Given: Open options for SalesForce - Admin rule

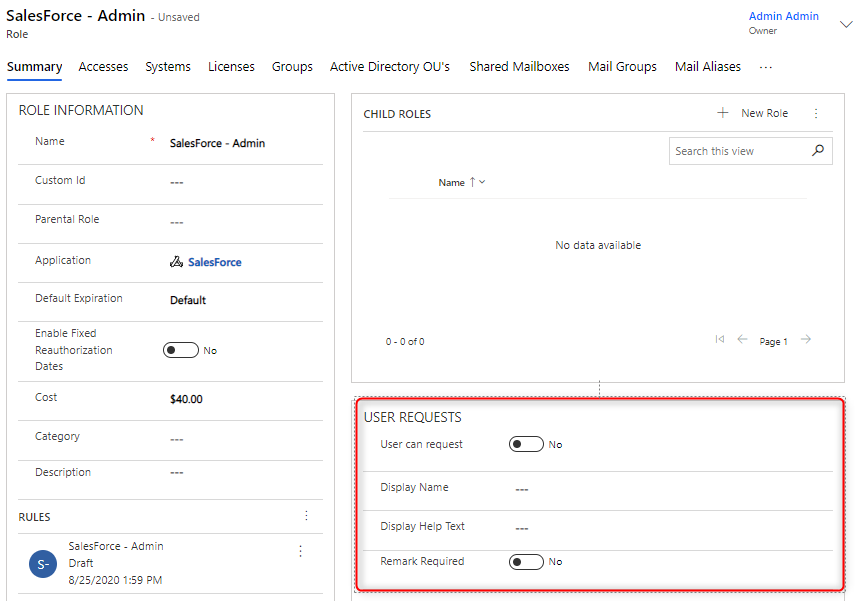Looking at the screenshot, I should [300, 551].
